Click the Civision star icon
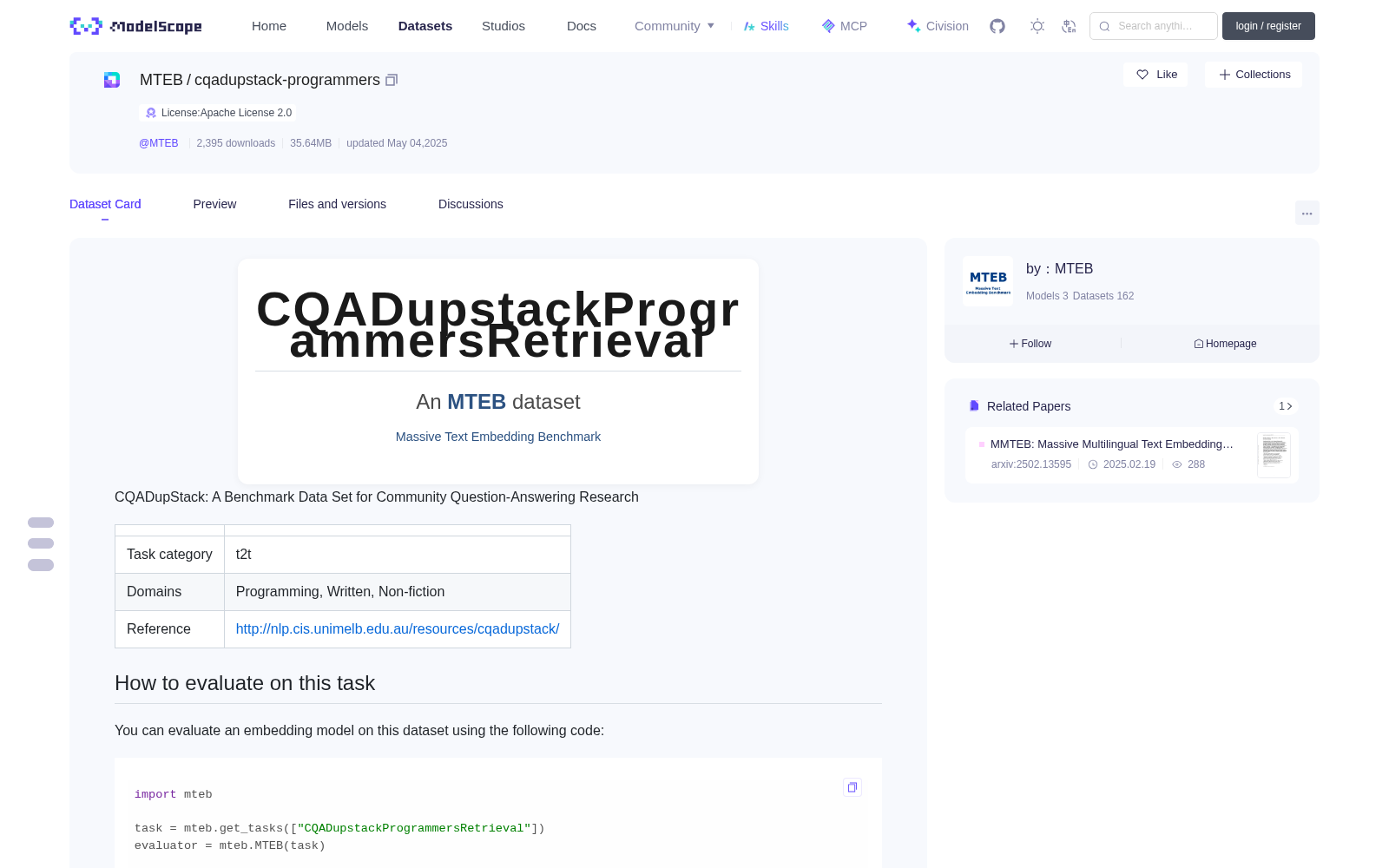Viewport: 1389px width, 868px height. (x=913, y=26)
